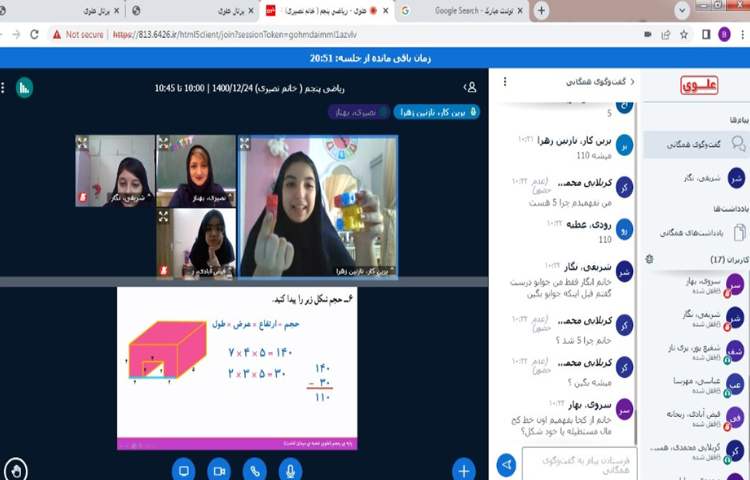Bookmark this page with star icon

pos(684,34)
